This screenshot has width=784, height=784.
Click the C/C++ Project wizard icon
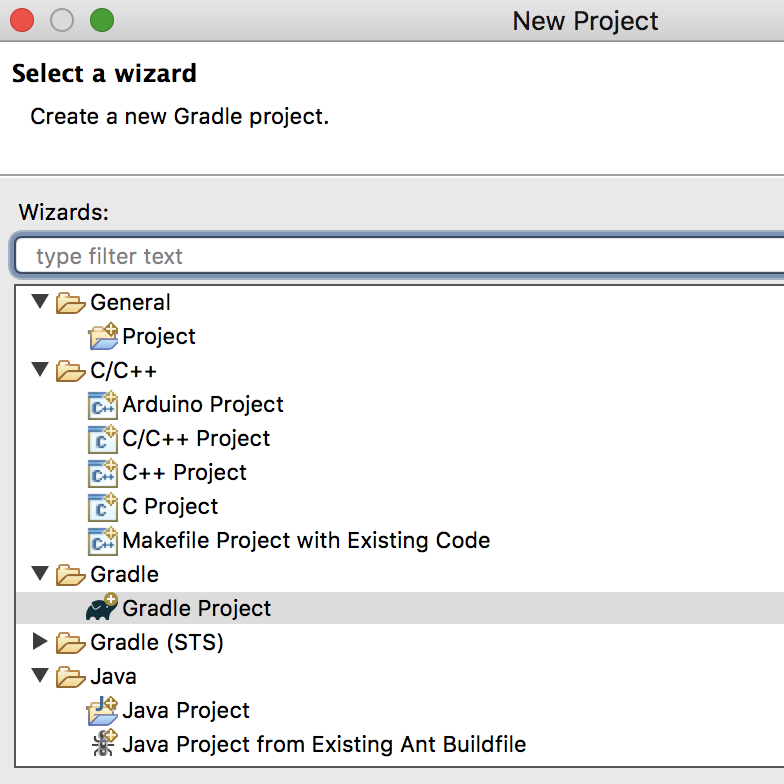coord(103,438)
